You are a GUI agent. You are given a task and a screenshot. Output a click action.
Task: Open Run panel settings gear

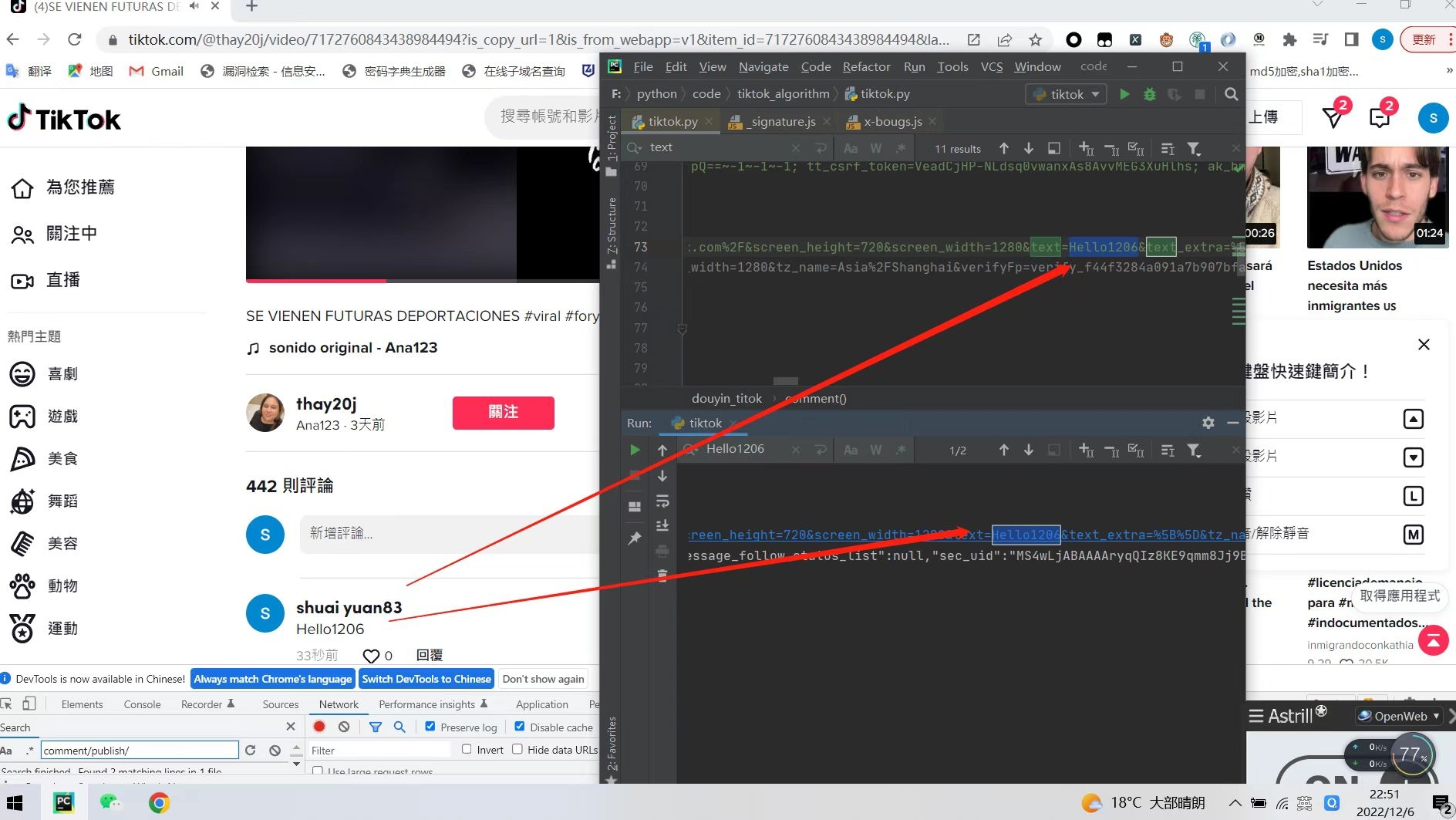pos(1208,423)
